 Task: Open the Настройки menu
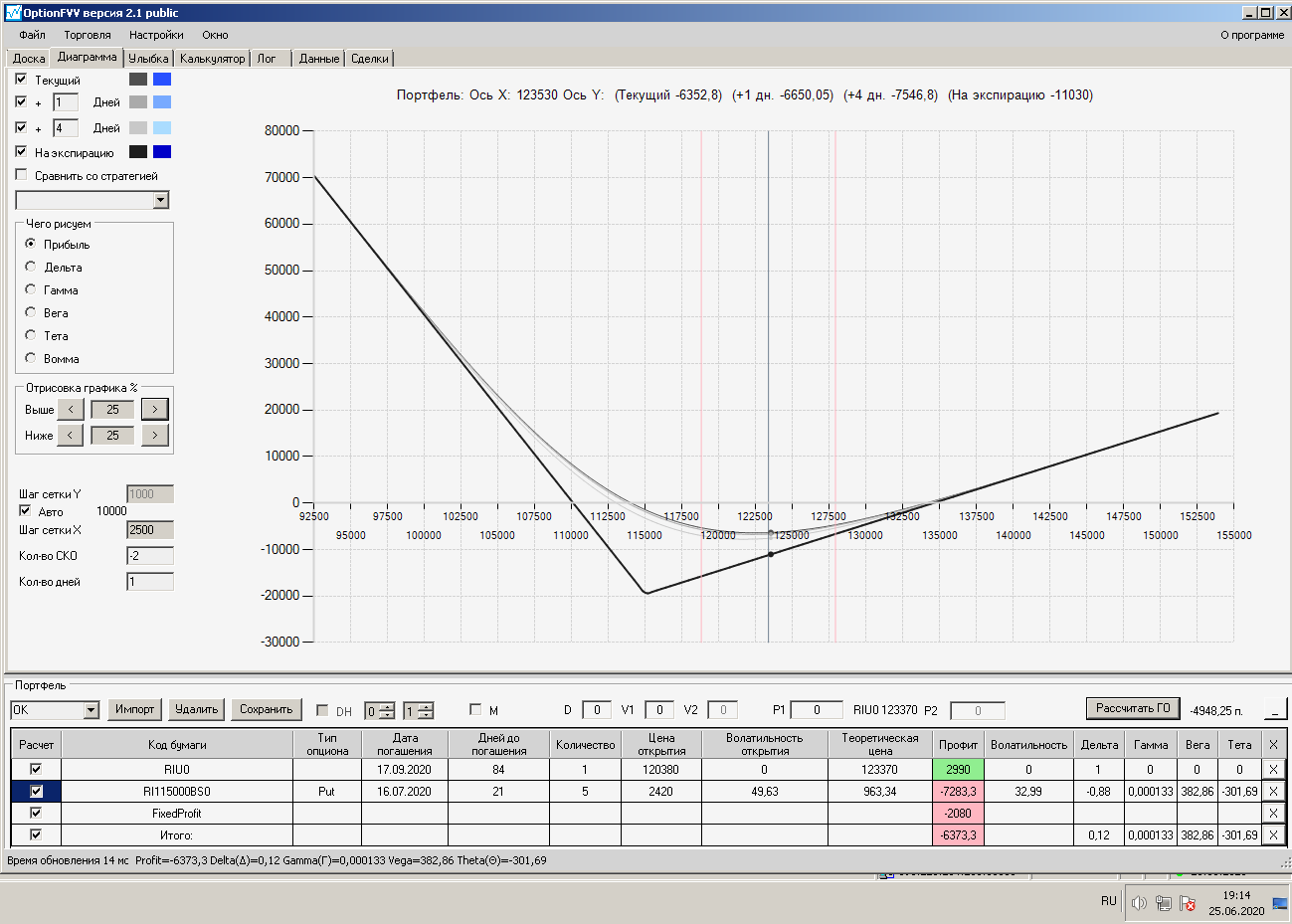(x=156, y=35)
